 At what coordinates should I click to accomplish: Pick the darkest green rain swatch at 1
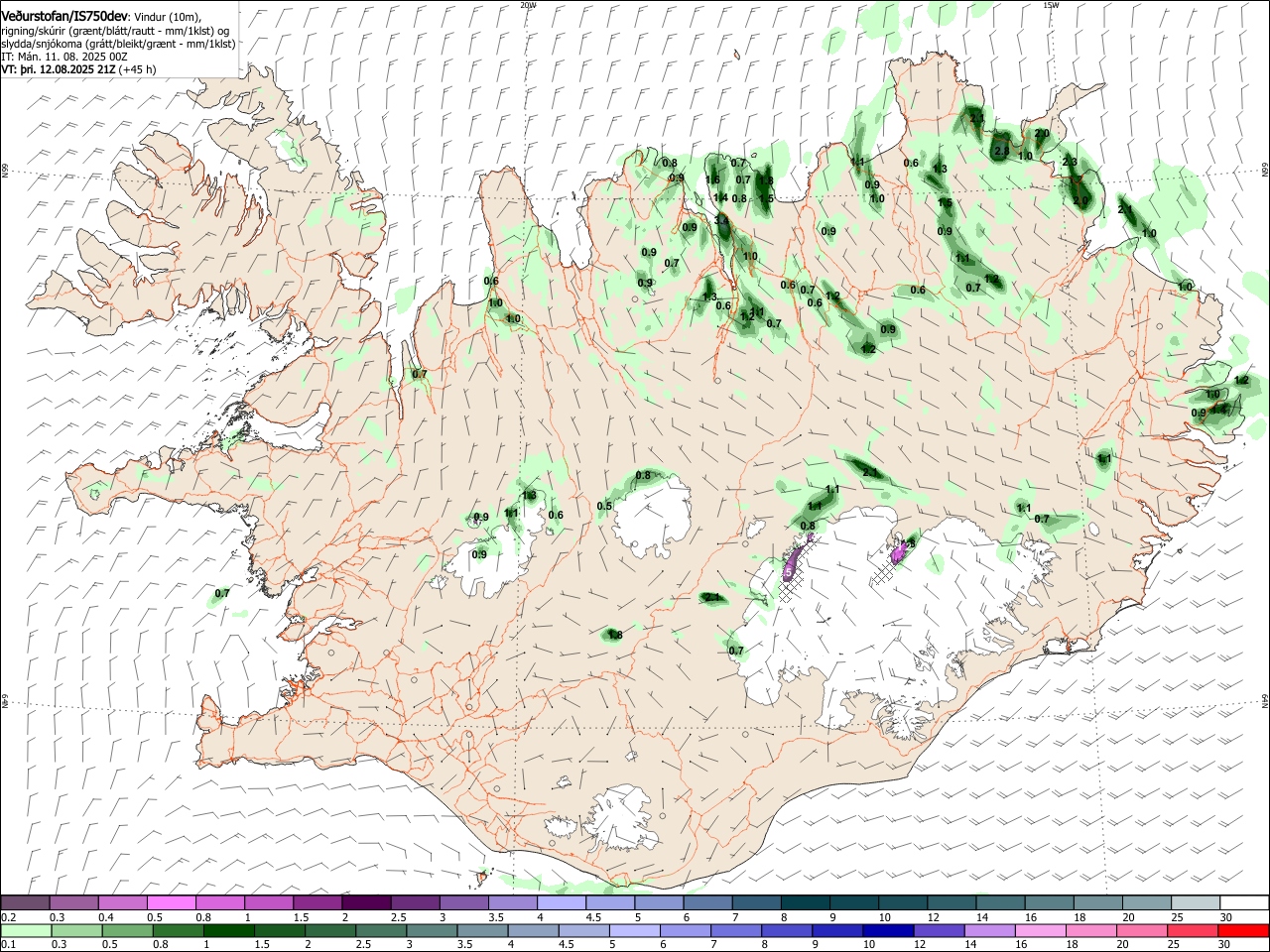pos(229,931)
